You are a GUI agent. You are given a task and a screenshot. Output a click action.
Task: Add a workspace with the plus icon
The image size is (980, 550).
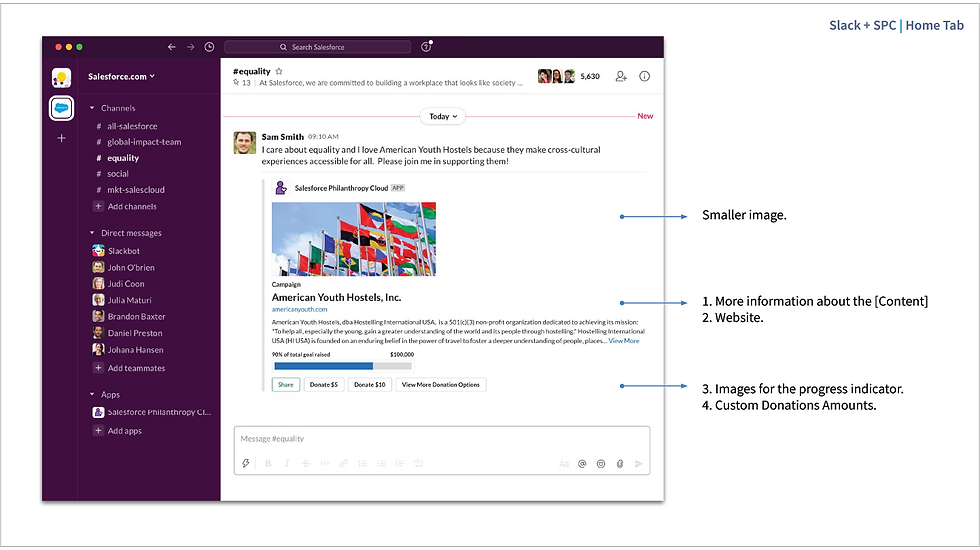pyautogui.click(x=61, y=138)
